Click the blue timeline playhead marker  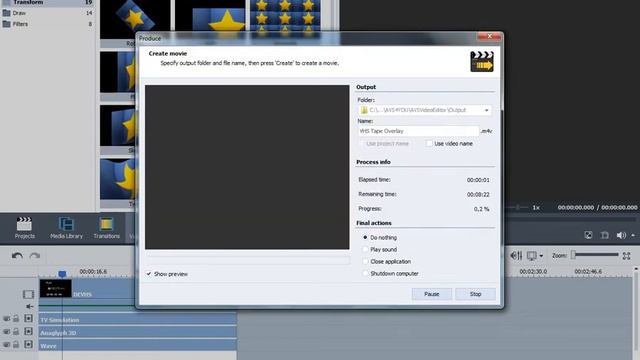[62, 274]
